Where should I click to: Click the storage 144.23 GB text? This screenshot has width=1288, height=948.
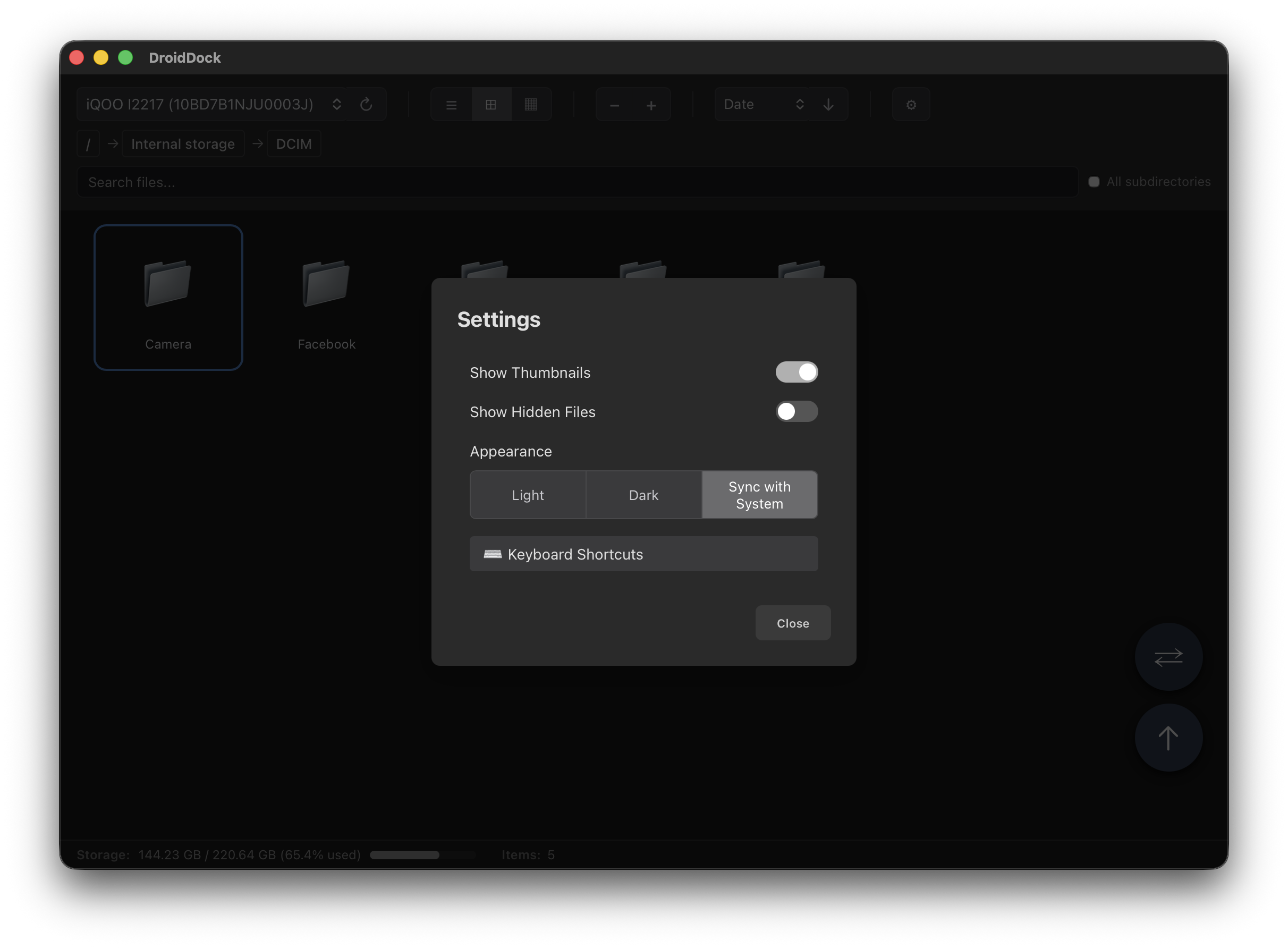coord(250,855)
